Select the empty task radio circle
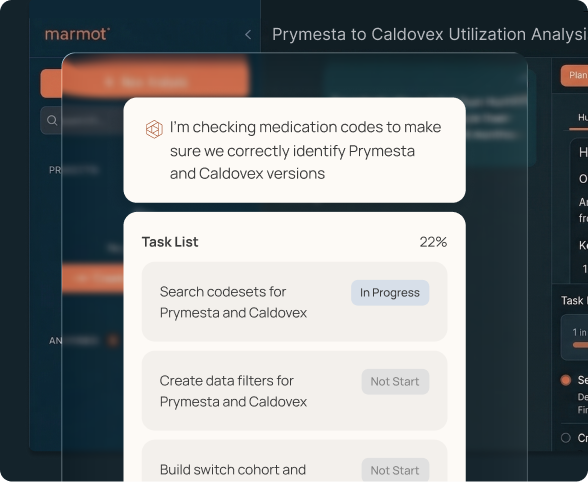This screenshot has height=482, width=588. click(566, 438)
